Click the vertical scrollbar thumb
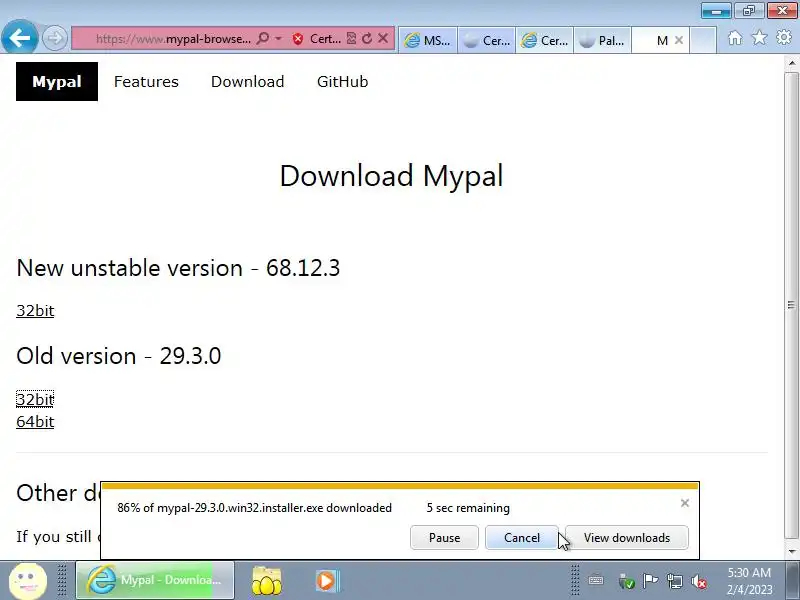Screen dimensions: 800x600 click(791, 305)
